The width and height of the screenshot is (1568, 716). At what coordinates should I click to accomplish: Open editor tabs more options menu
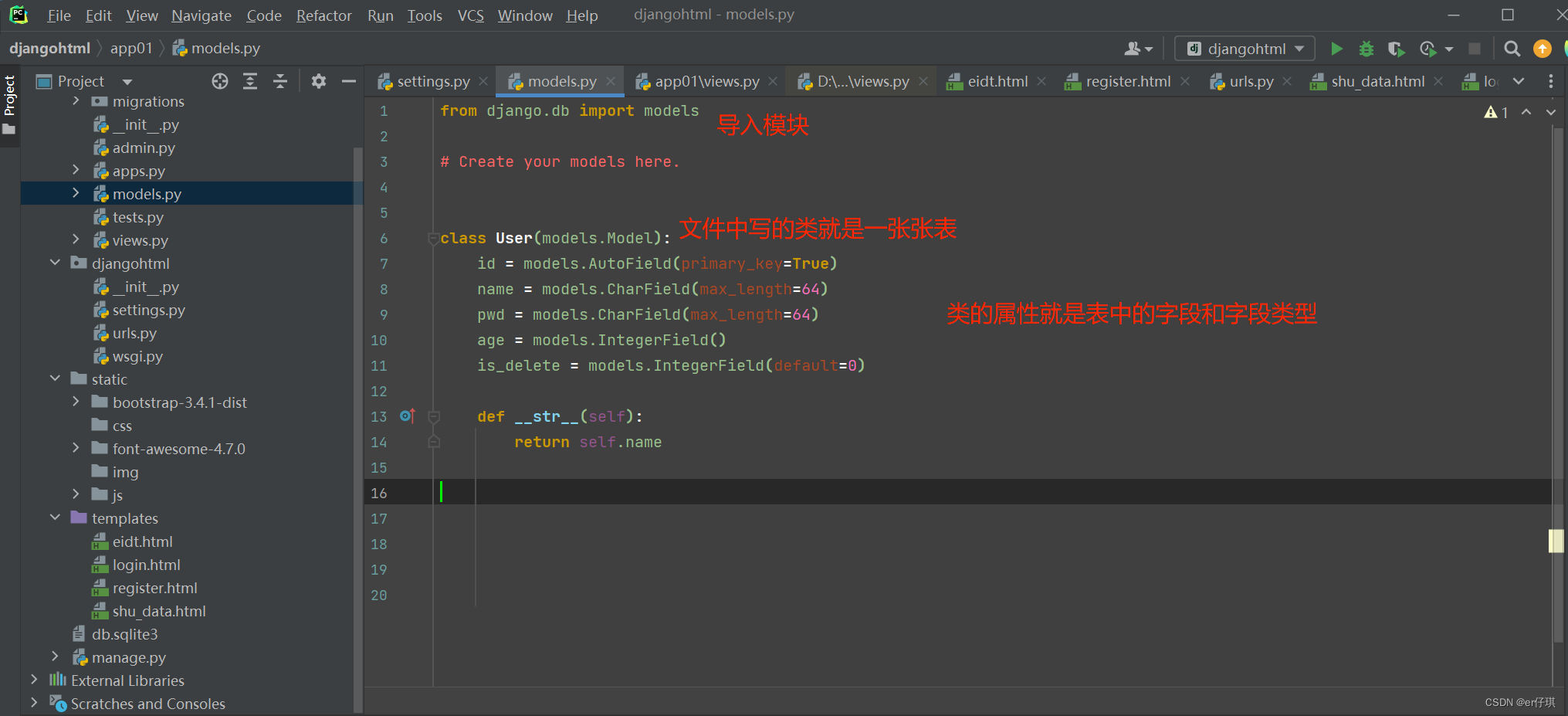pyautogui.click(x=1550, y=81)
